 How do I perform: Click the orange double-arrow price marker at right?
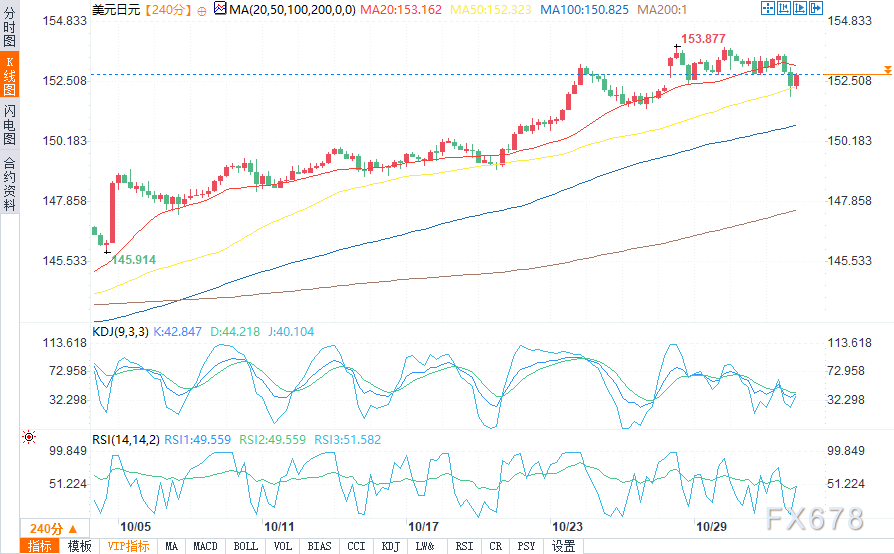[887, 70]
